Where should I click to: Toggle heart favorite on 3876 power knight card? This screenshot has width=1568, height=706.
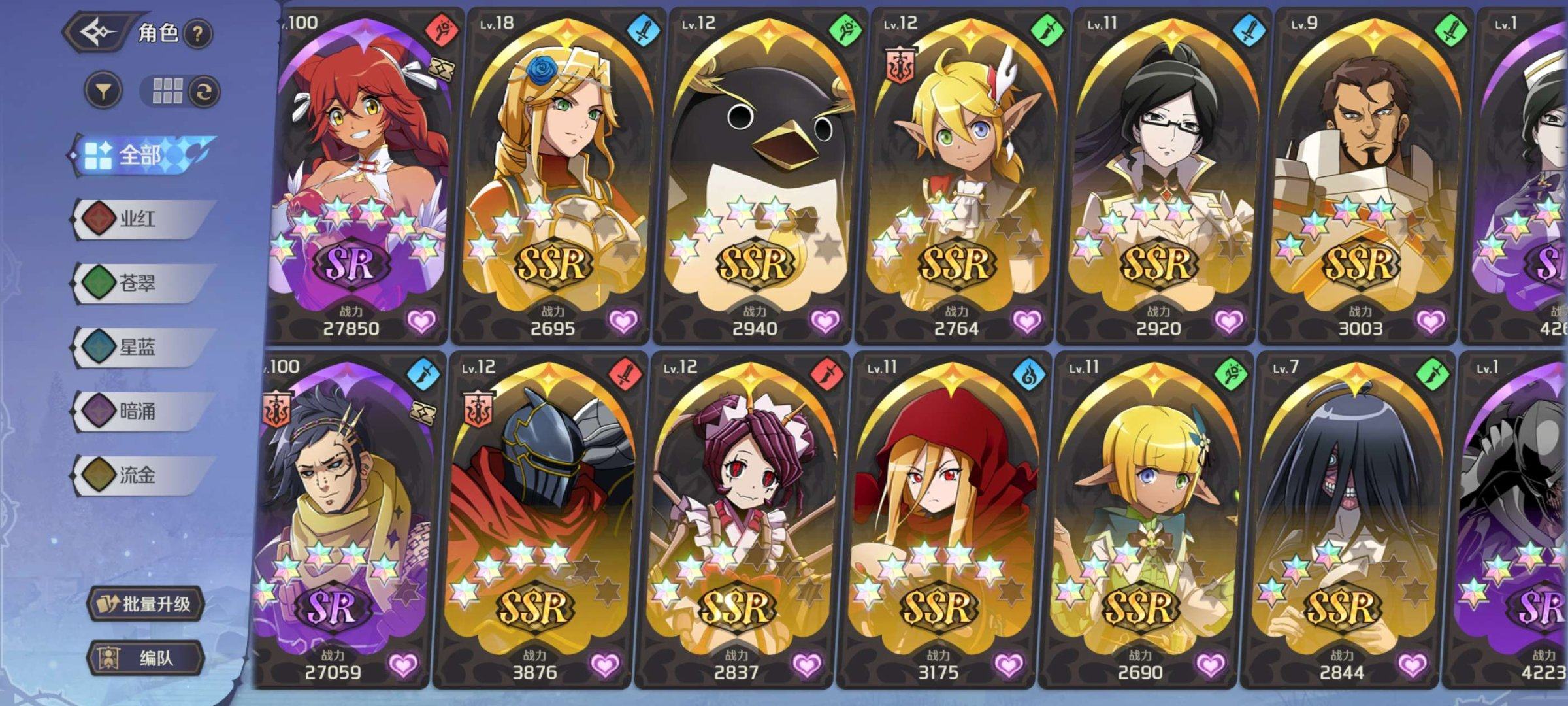tap(604, 665)
